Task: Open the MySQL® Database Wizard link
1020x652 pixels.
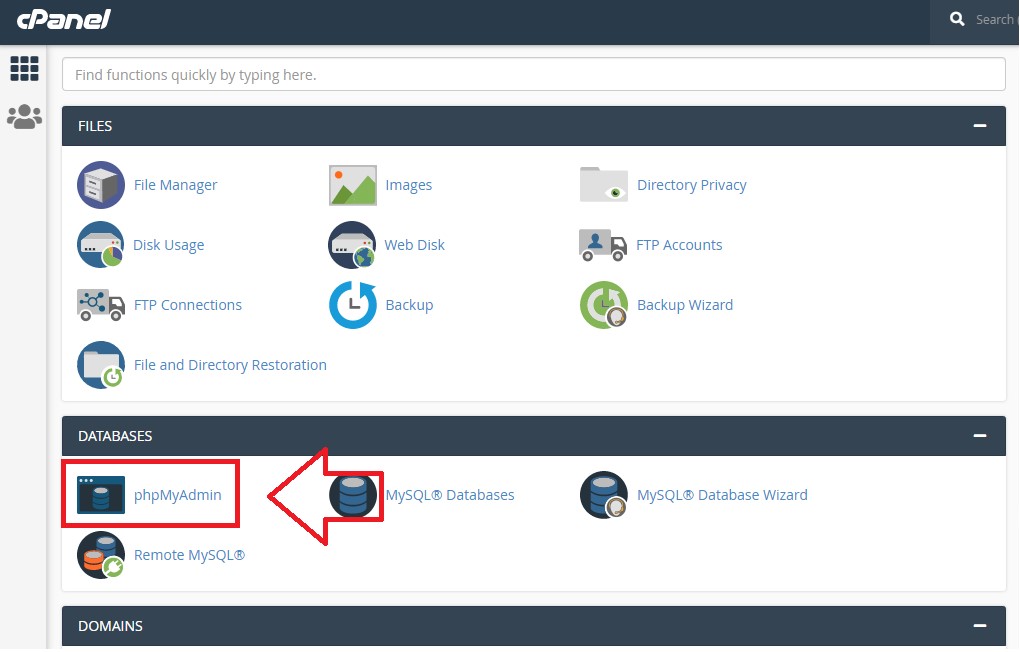Action: [x=722, y=495]
